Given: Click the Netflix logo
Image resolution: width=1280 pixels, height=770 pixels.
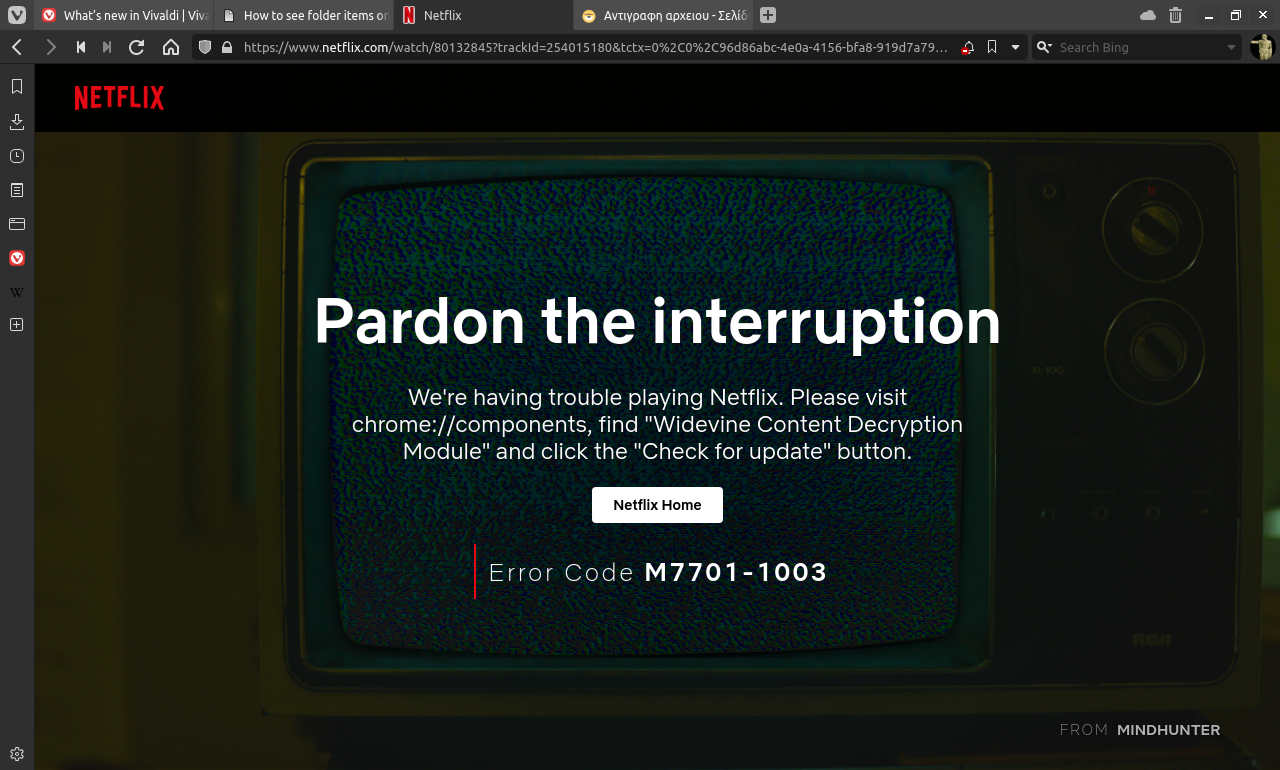Looking at the screenshot, I should pyautogui.click(x=119, y=97).
